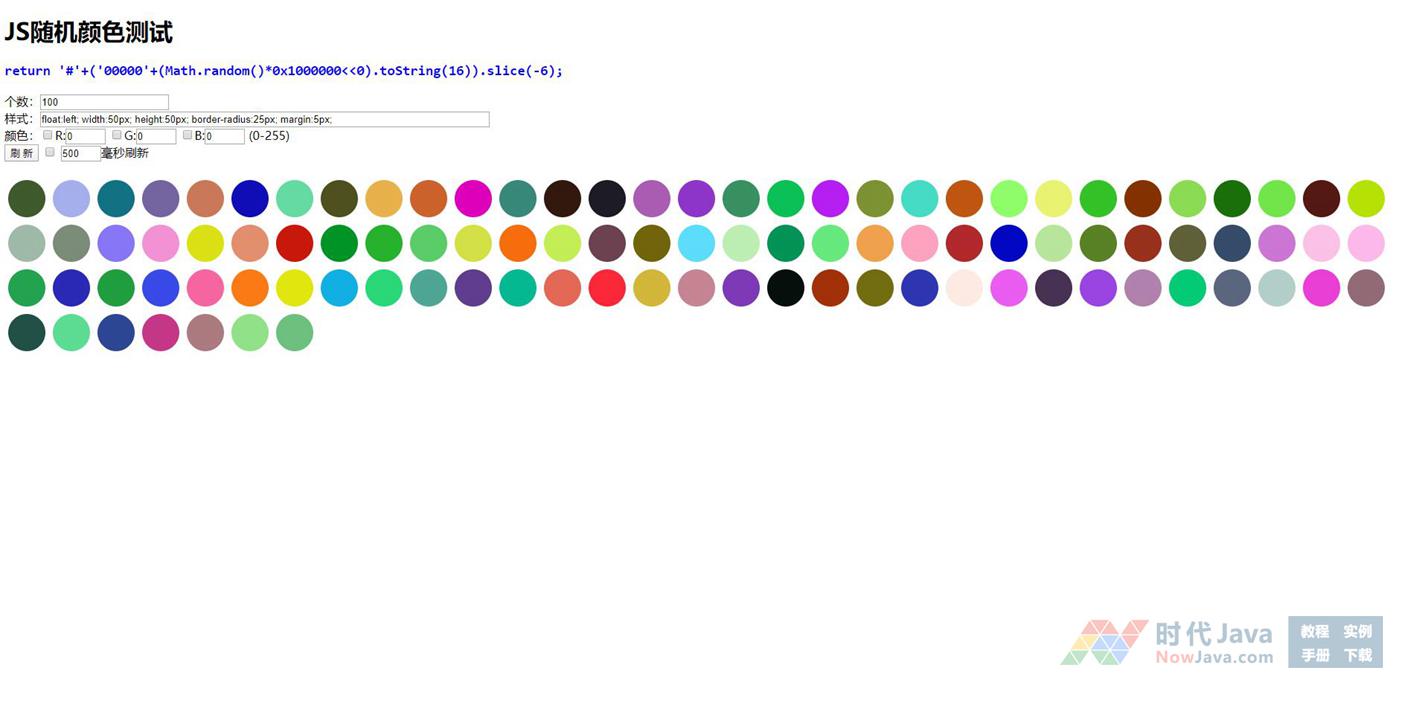
Task: Check the B color checkbox
Action: [x=187, y=135]
